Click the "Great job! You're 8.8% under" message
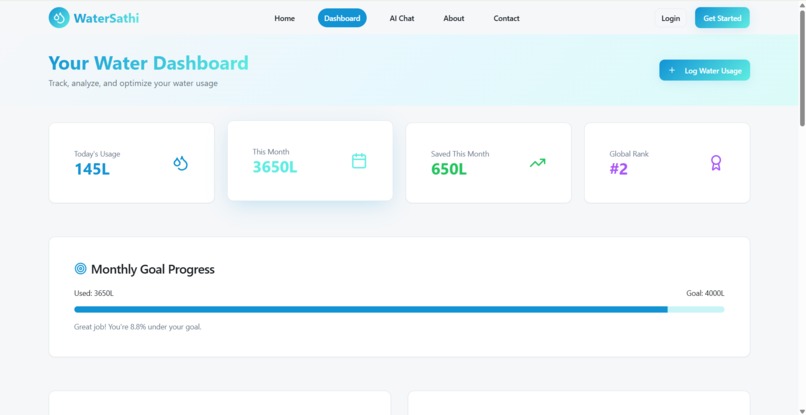Image resolution: width=806 pixels, height=415 pixels. coord(138,327)
